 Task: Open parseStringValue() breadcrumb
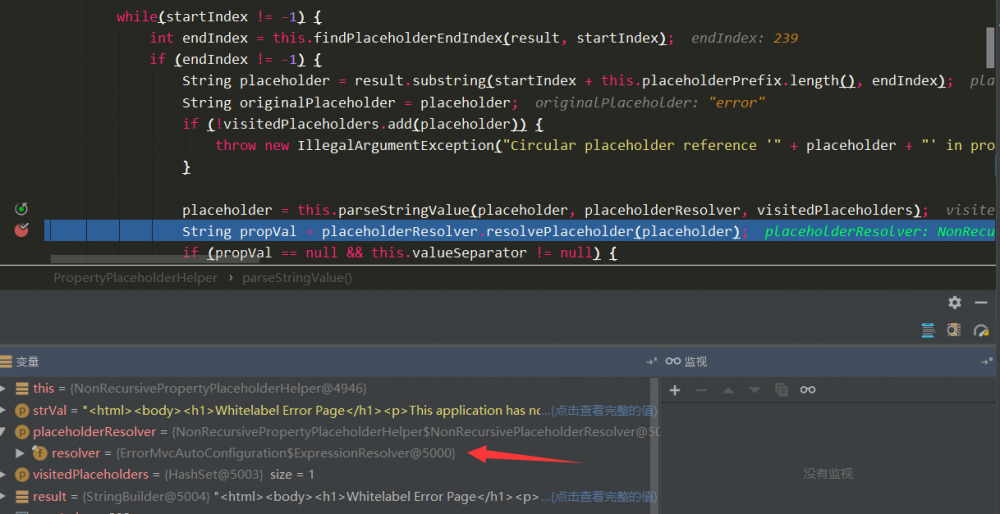pyautogui.click(x=297, y=278)
